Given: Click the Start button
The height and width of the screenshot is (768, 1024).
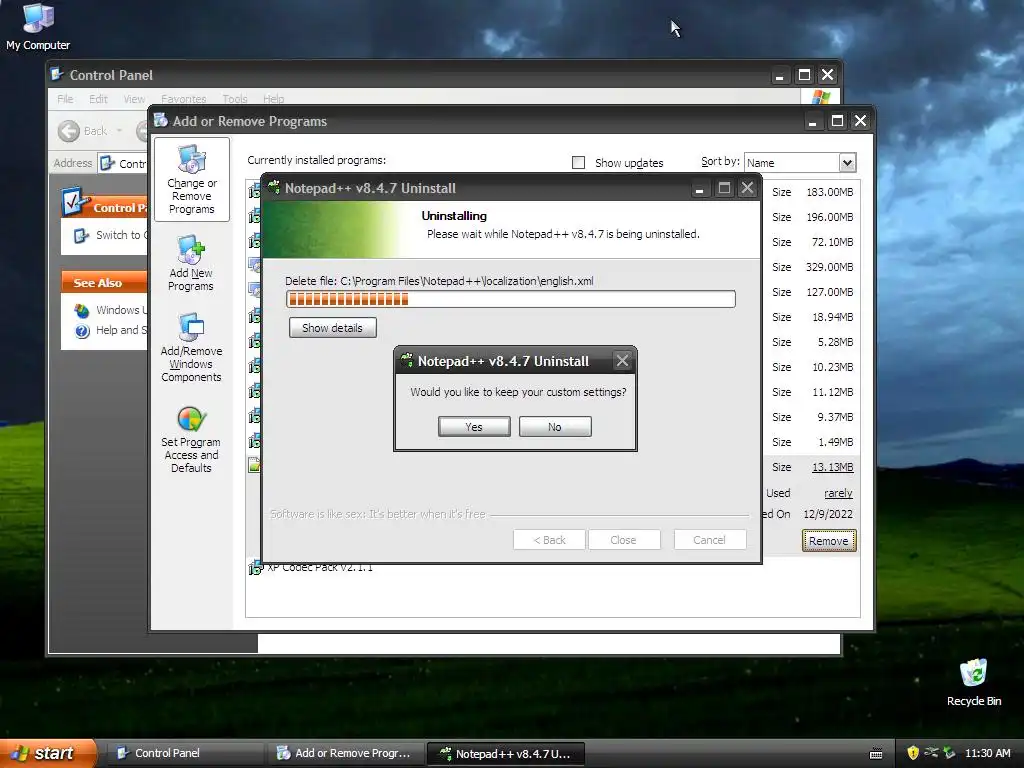Looking at the screenshot, I should click(48, 753).
